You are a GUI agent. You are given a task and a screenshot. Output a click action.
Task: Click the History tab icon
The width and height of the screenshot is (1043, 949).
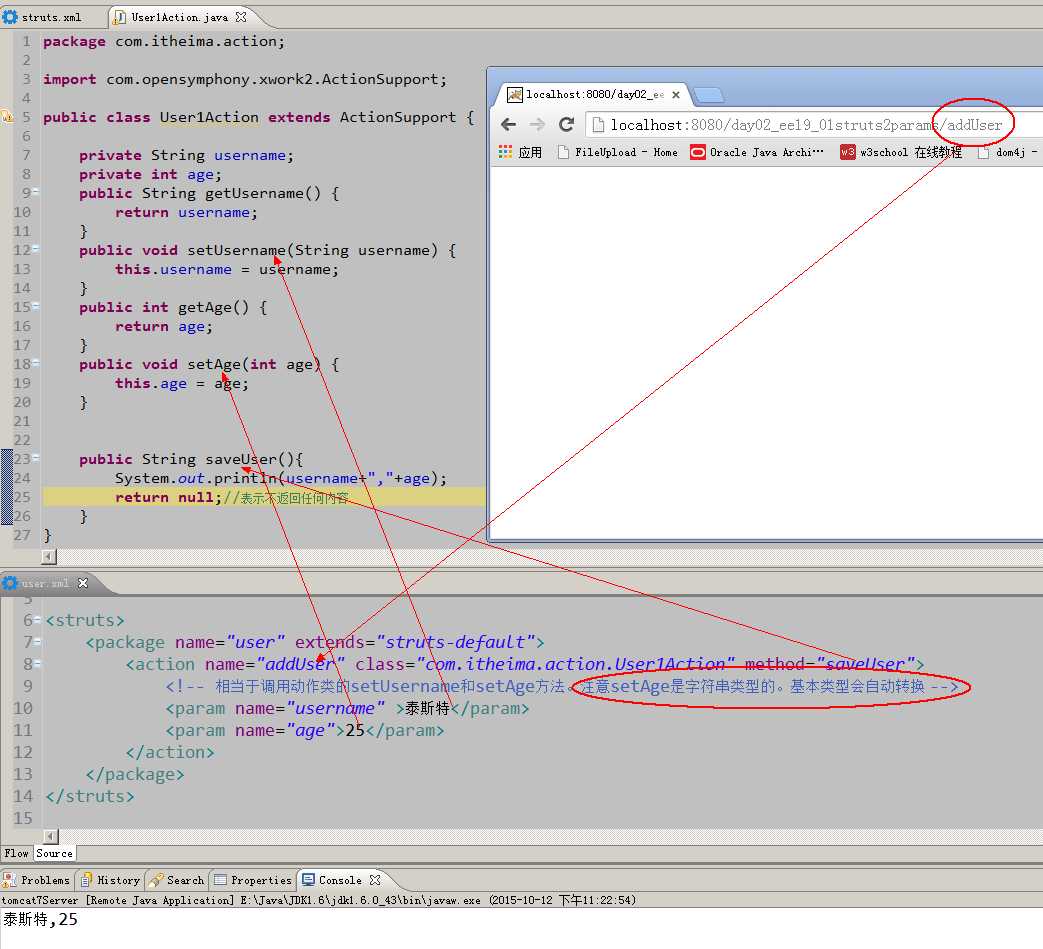pos(86,881)
